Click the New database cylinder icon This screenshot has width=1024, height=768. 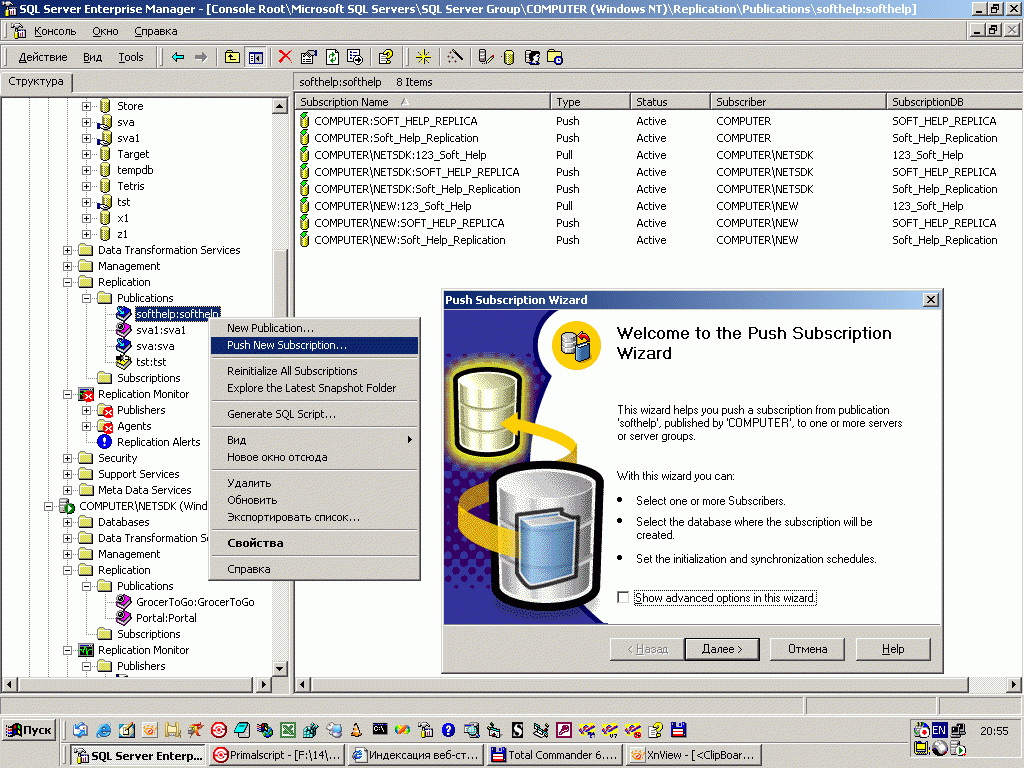tap(509, 57)
